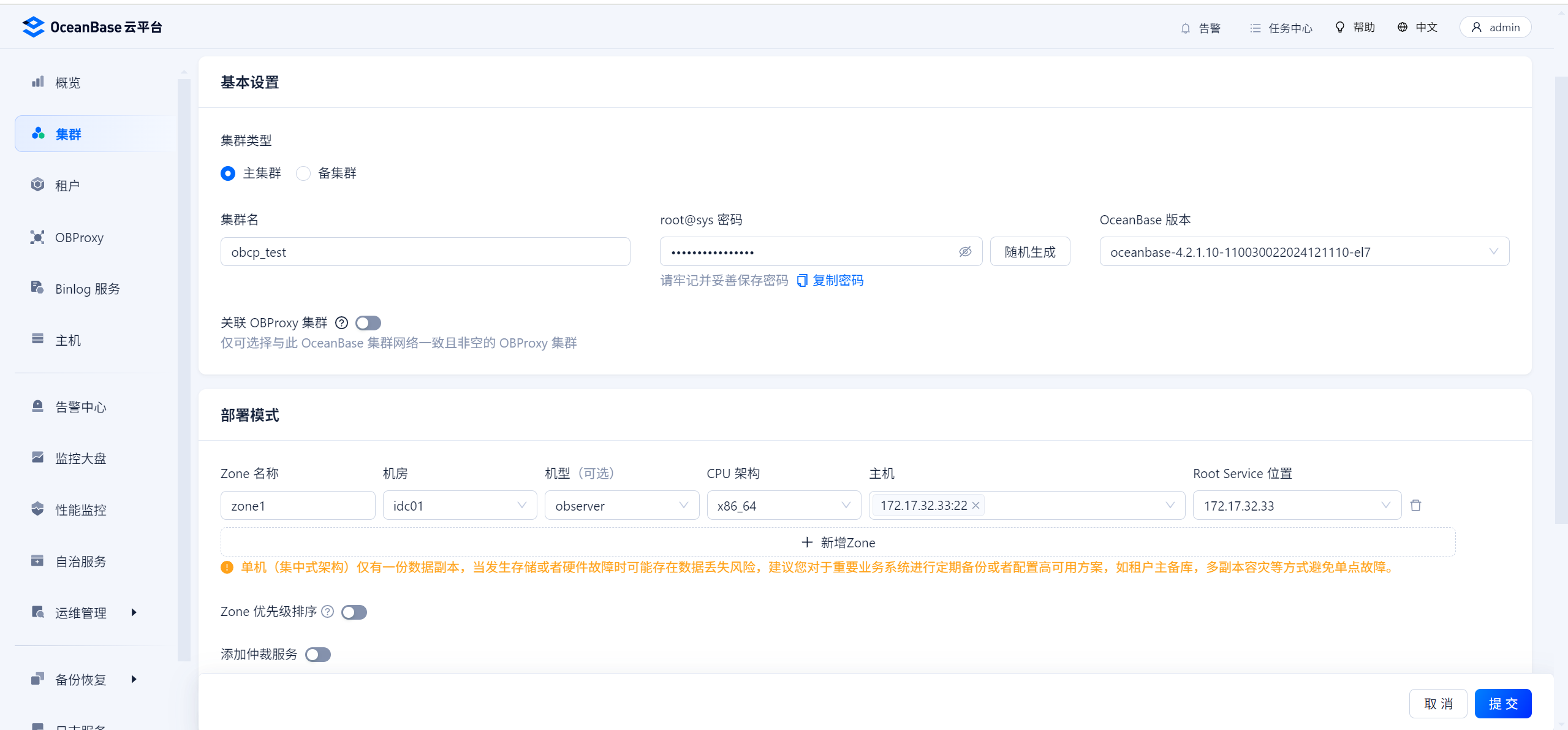This screenshot has width=1568, height=730.
Task: Open 机型 observer dropdown
Action: [x=622, y=506]
